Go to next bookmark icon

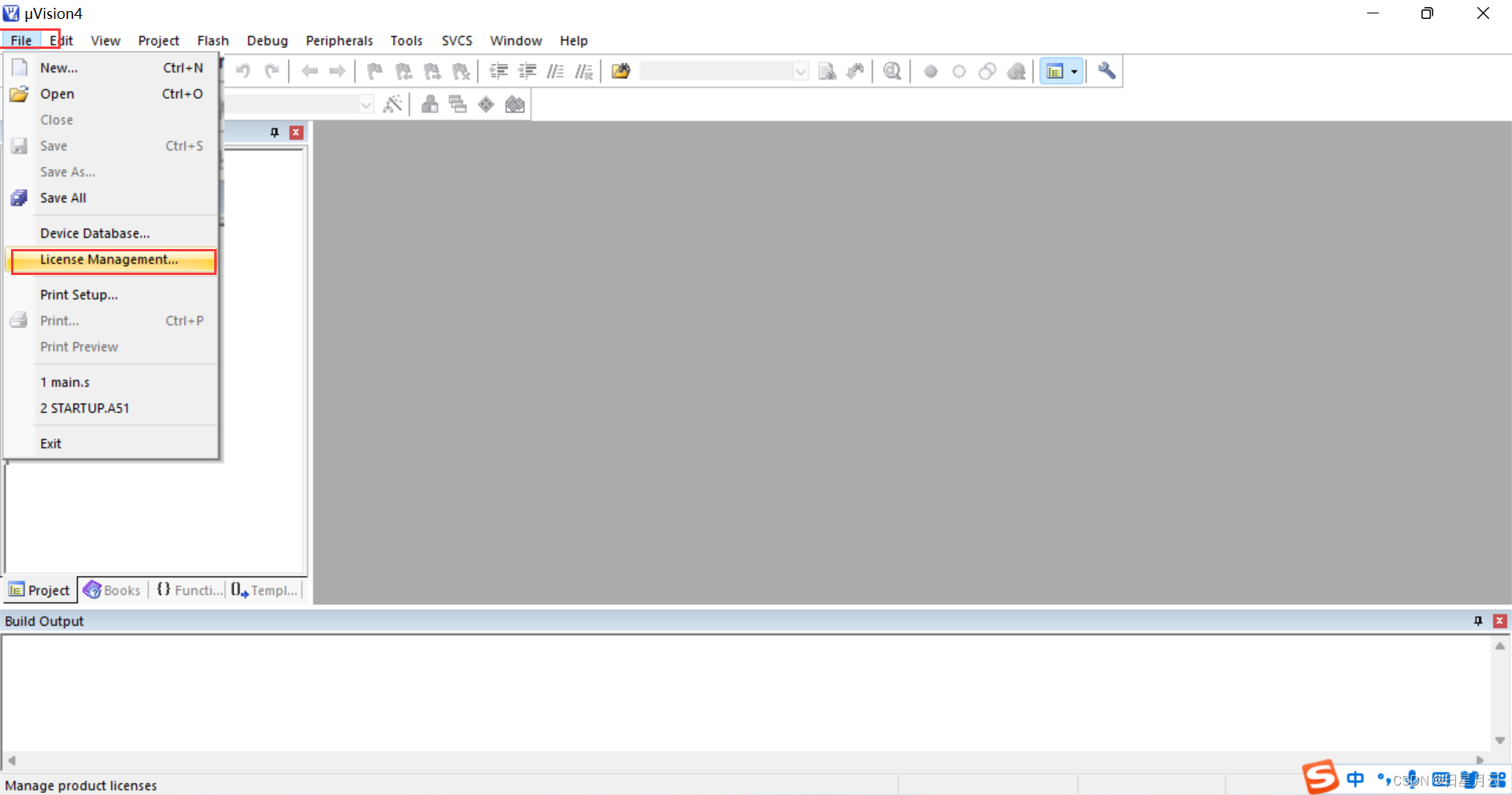point(432,72)
